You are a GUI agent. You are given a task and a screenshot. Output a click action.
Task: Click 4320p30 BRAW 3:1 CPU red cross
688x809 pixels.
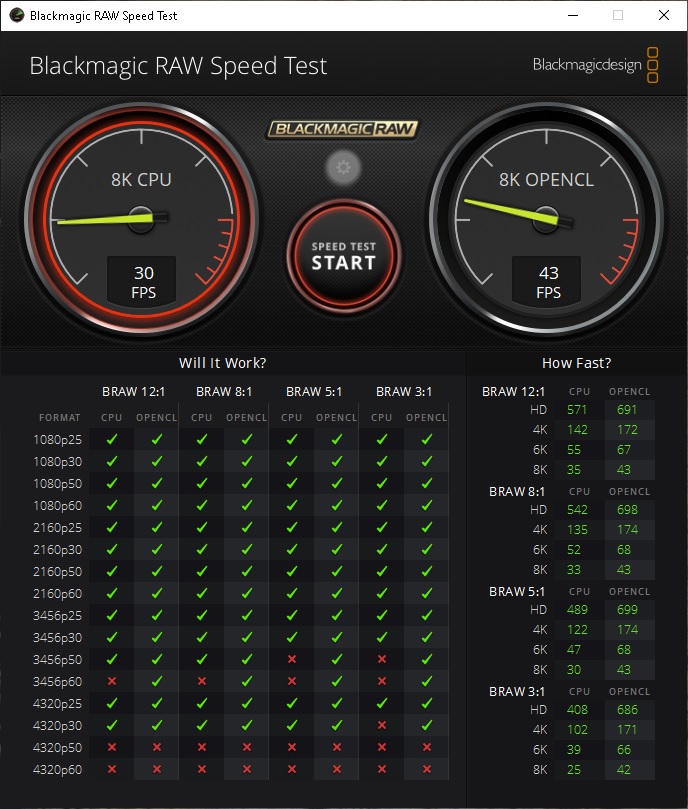(x=382, y=725)
